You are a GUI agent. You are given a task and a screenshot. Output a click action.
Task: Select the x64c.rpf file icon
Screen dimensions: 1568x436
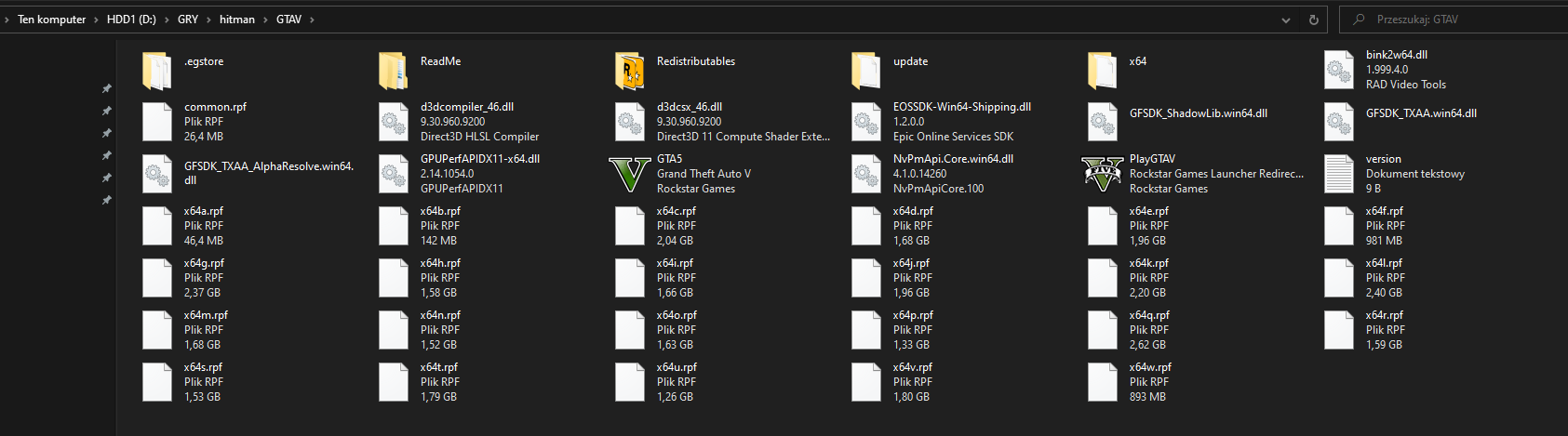coord(629,226)
